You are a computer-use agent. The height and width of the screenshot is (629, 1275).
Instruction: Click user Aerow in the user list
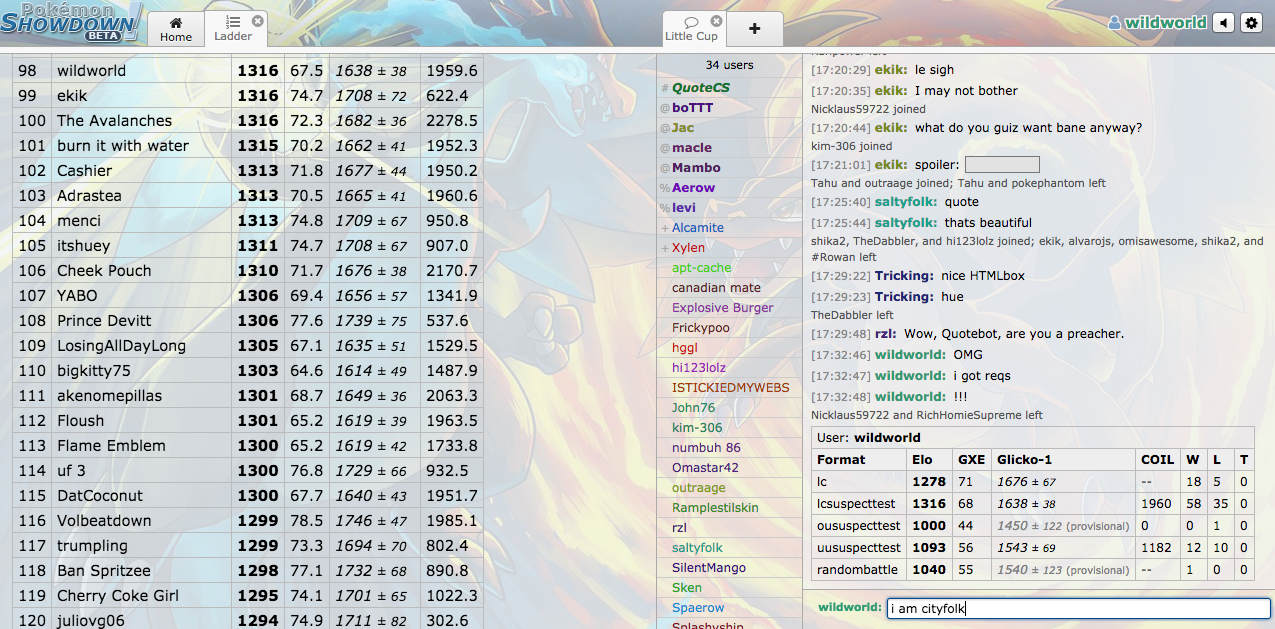[x=693, y=188]
